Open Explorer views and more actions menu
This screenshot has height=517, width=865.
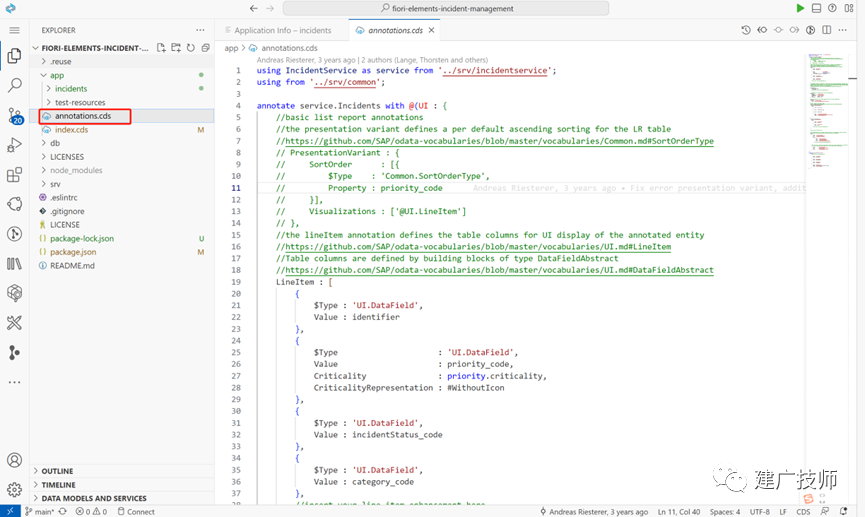point(200,30)
